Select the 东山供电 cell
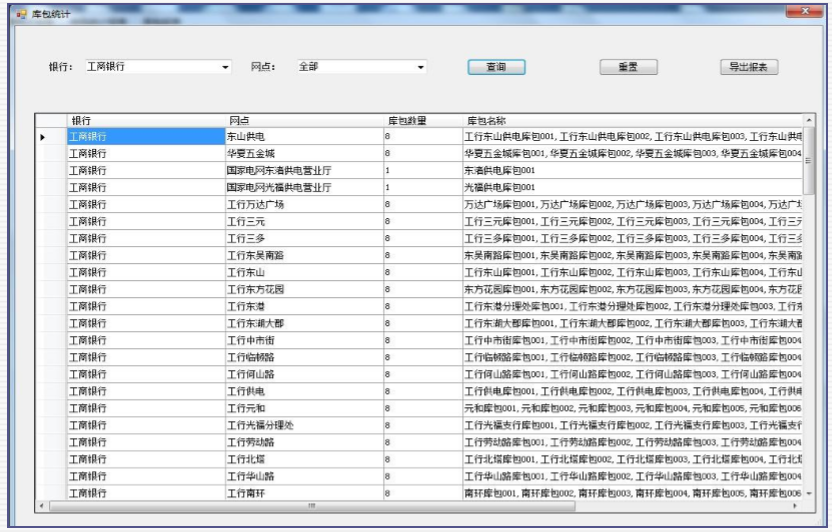832x532 pixels. [x=305, y=136]
